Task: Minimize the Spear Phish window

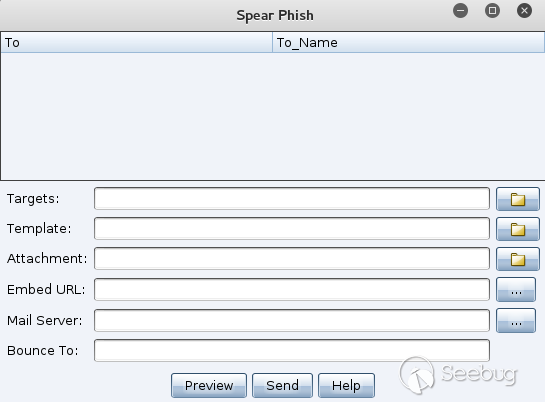Action: pyautogui.click(x=461, y=10)
